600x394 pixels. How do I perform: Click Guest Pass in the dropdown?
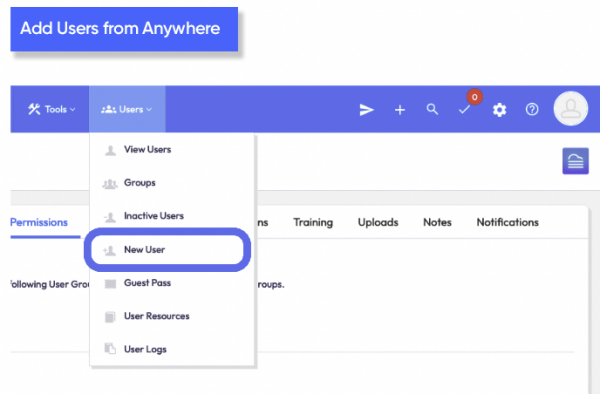(172, 283)
